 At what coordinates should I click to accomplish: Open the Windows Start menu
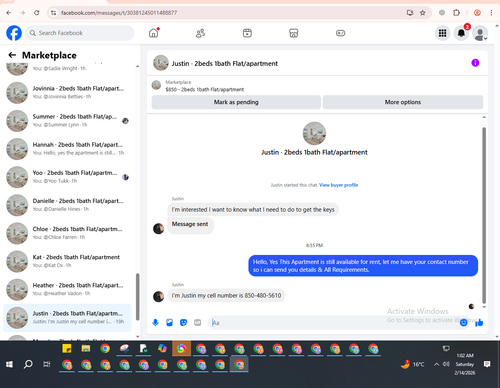click(9, 364)
